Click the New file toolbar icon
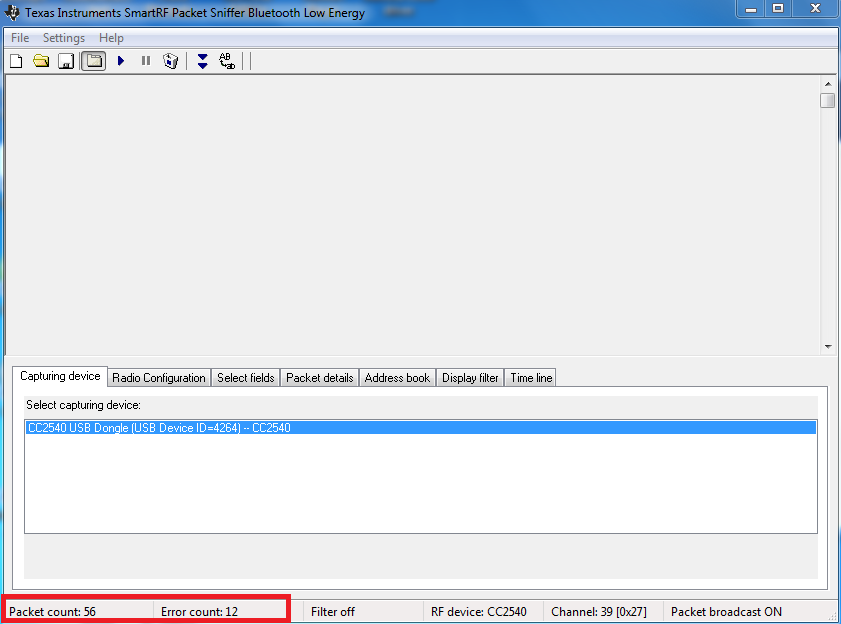Screen dimensions: 841x624 tap(16, 61)
